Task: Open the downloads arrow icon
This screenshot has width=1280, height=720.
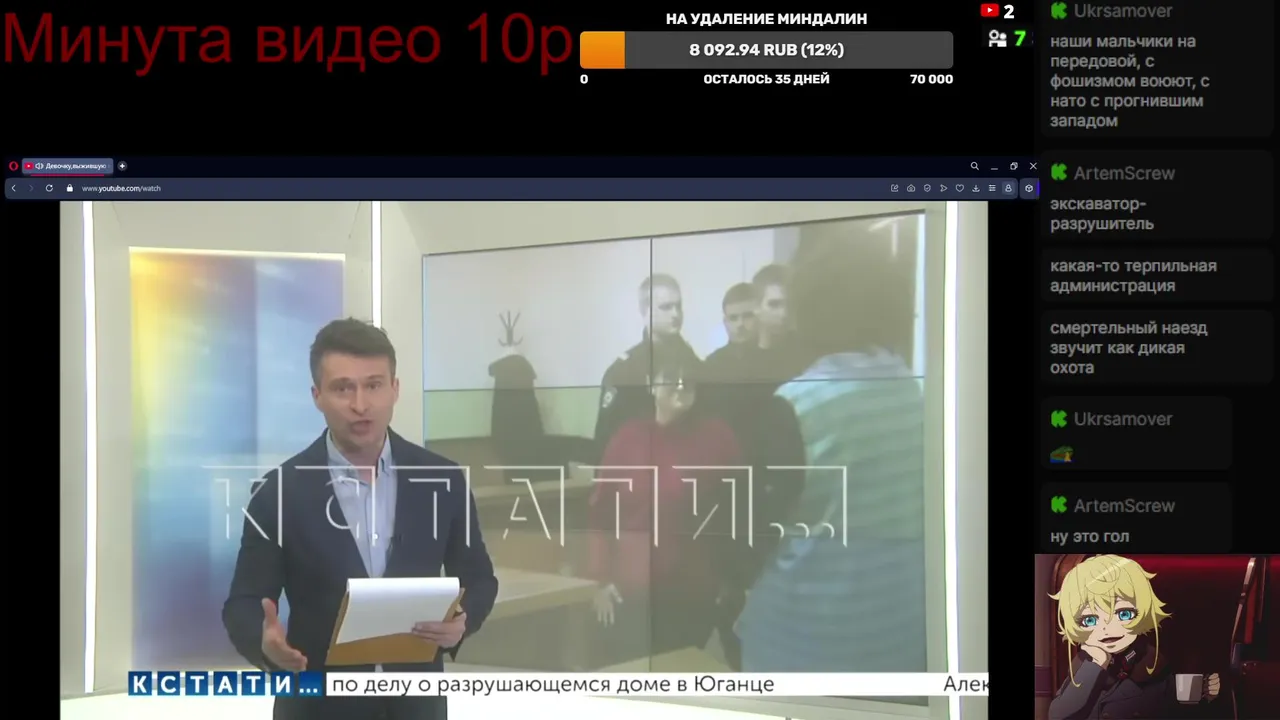Action: (975, 188)
